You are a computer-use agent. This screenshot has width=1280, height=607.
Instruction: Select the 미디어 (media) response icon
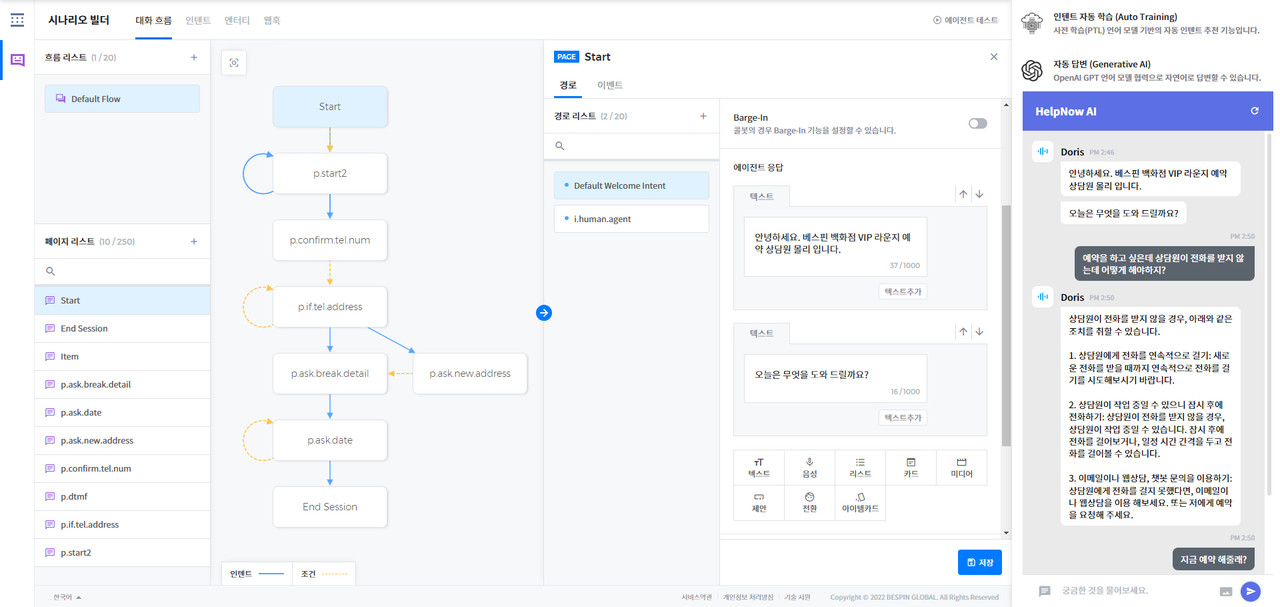point(961,466)
